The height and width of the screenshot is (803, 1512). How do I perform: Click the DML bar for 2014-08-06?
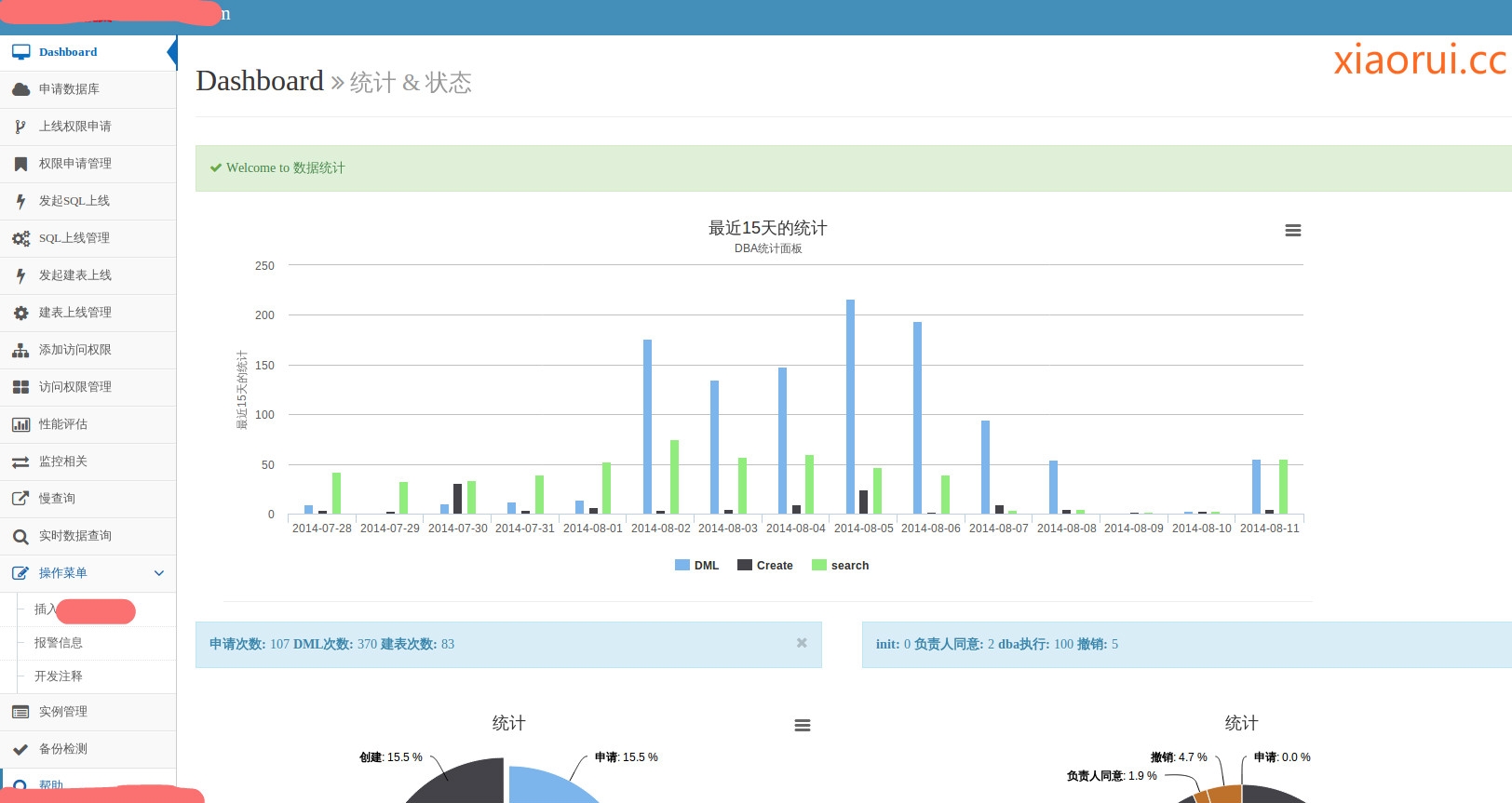917,418
